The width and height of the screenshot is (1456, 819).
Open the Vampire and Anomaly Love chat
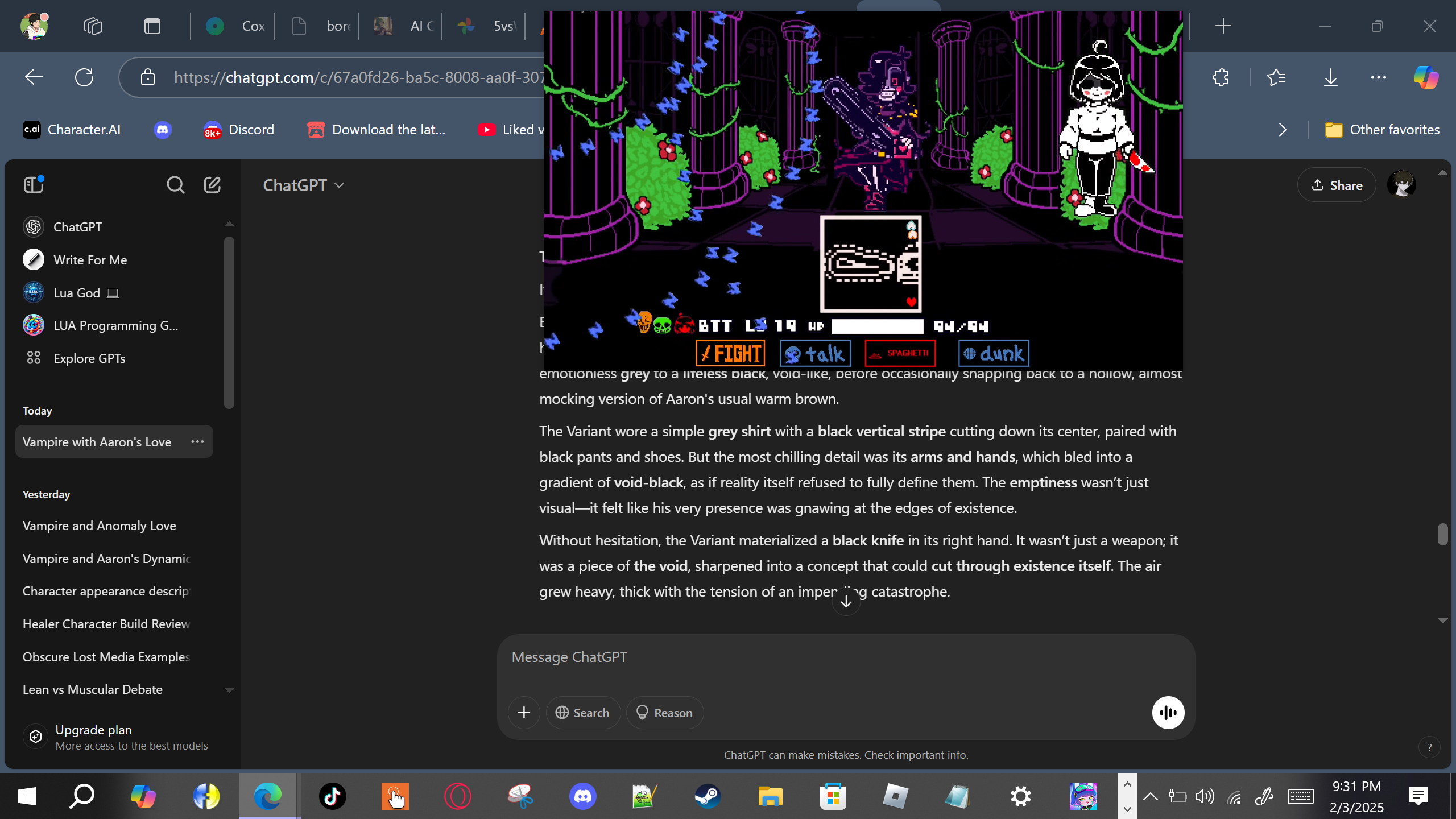pos(114,526)
